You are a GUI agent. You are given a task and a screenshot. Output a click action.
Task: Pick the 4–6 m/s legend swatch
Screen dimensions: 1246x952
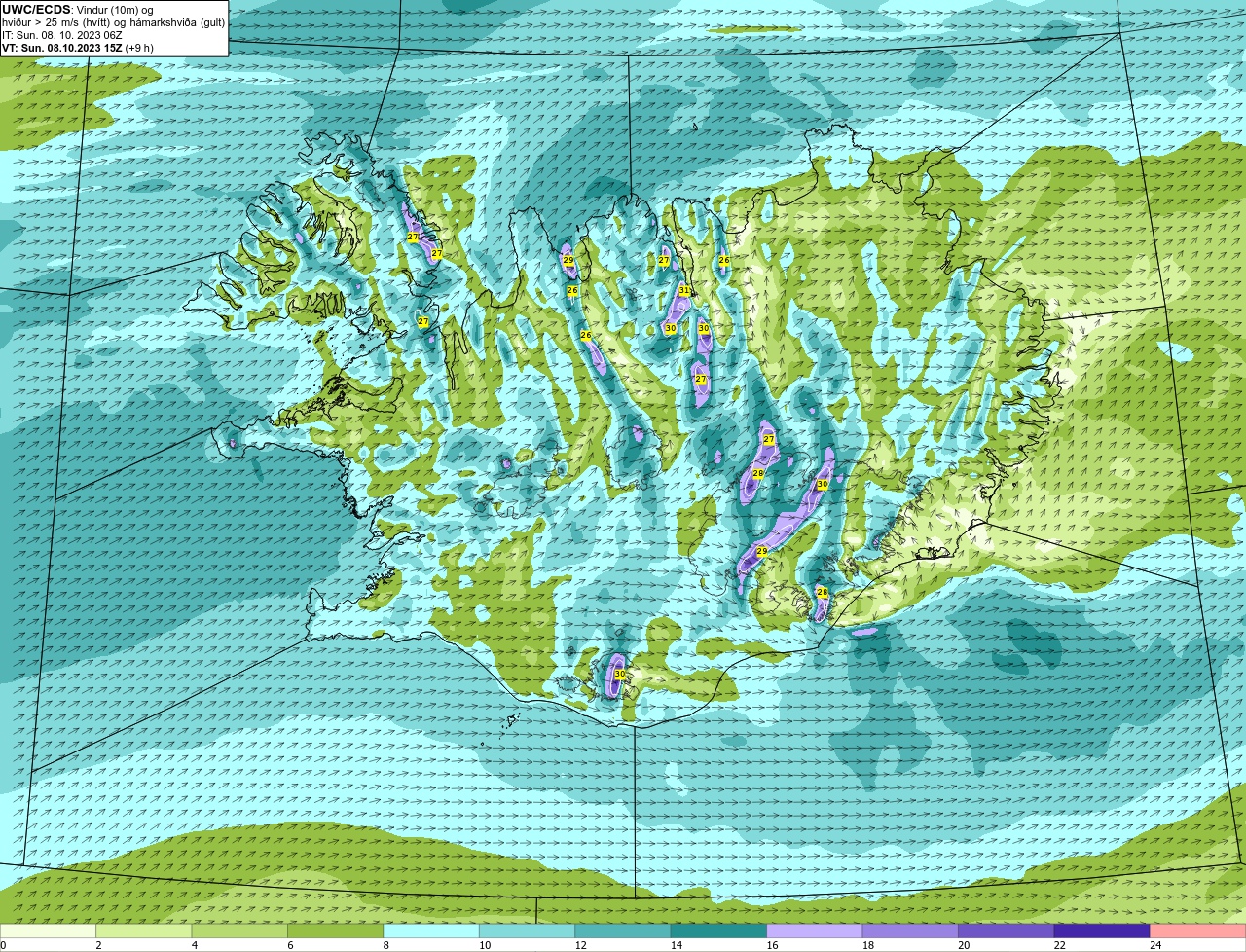click(x=240, y=931)
